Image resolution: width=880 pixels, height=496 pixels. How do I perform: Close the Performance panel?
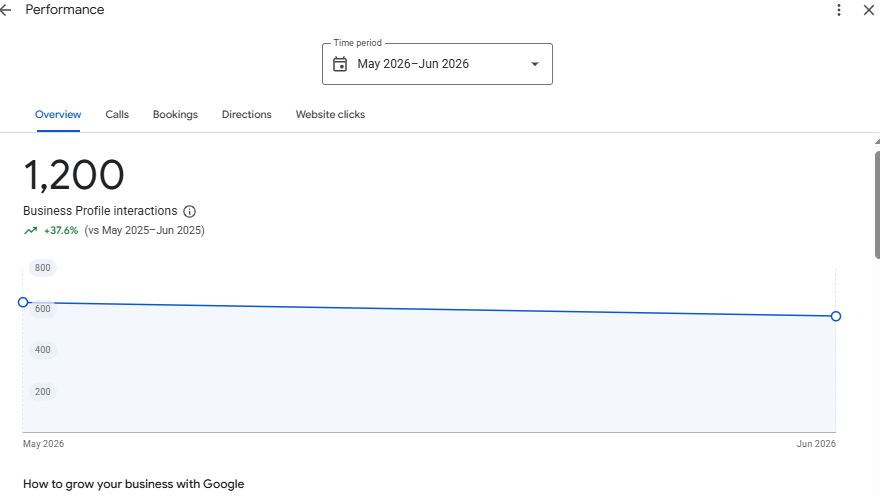868,10
